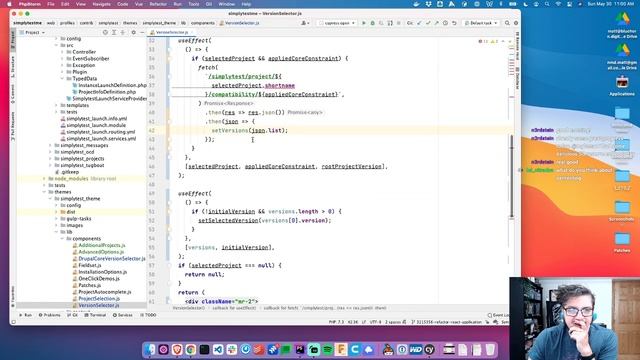
Task: Click the Debug bug icon in toolbar
Action: [372, 23]
